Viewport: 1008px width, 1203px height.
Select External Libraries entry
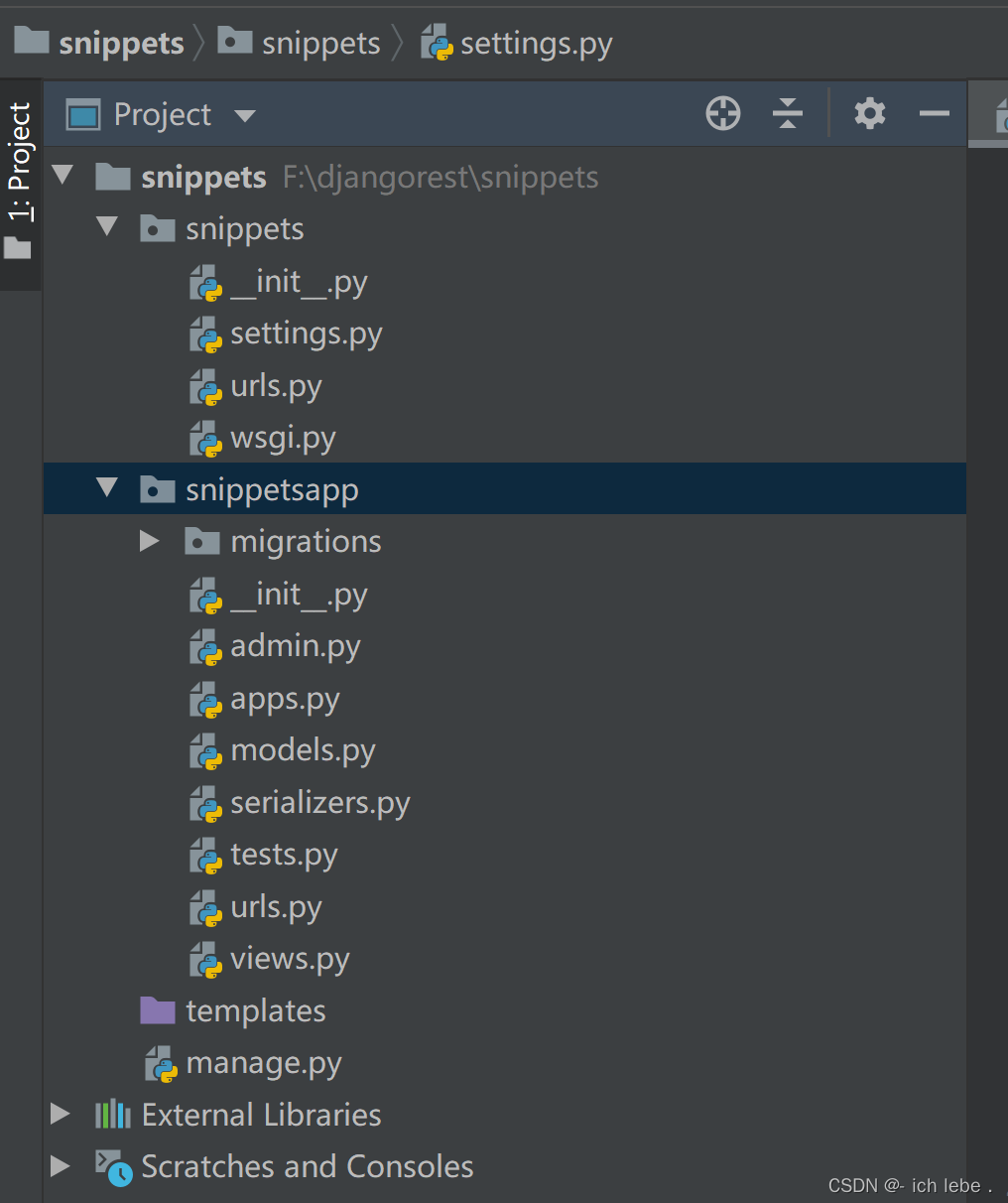[505, 1115]
